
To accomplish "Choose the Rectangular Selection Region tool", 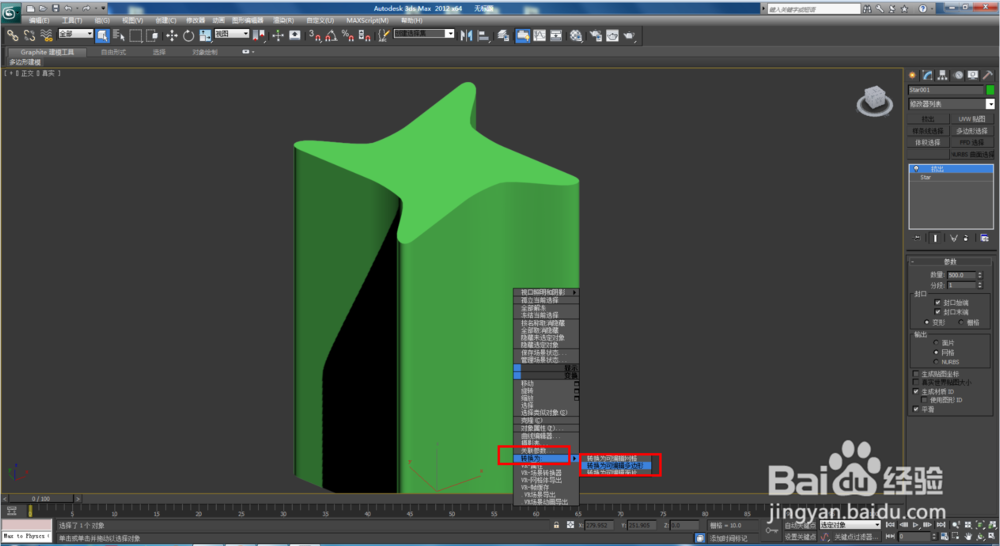I will tap(136, 36).
